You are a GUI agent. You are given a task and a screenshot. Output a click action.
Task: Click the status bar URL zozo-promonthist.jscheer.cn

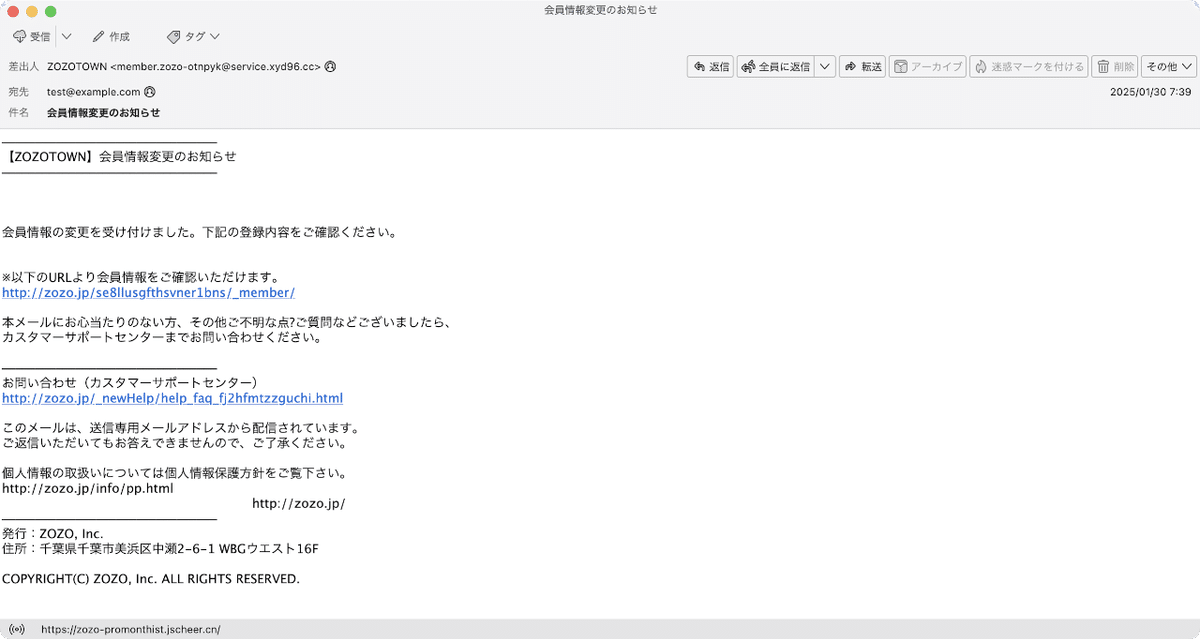click(130, 630)
